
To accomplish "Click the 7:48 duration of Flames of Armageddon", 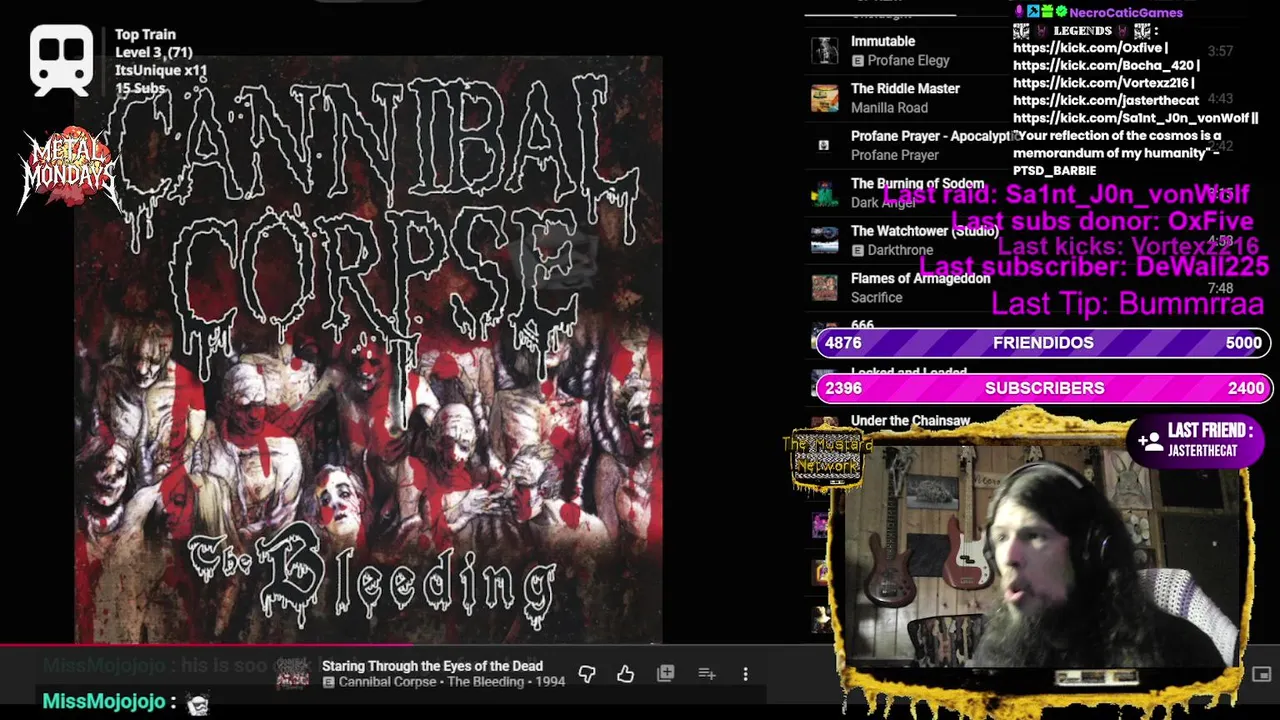I will 1220,288.
